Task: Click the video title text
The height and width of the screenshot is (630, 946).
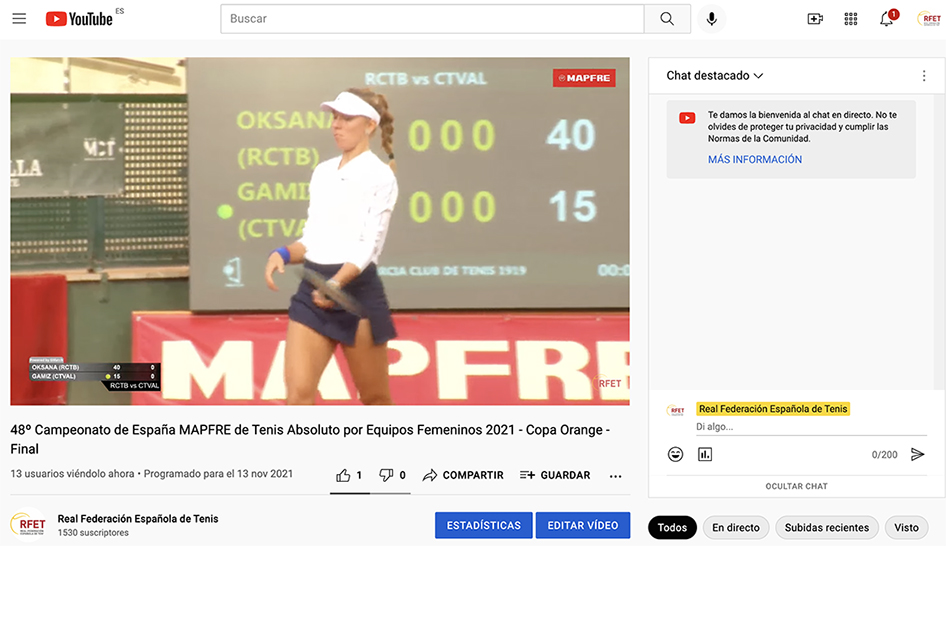Action: click(310, 439)
